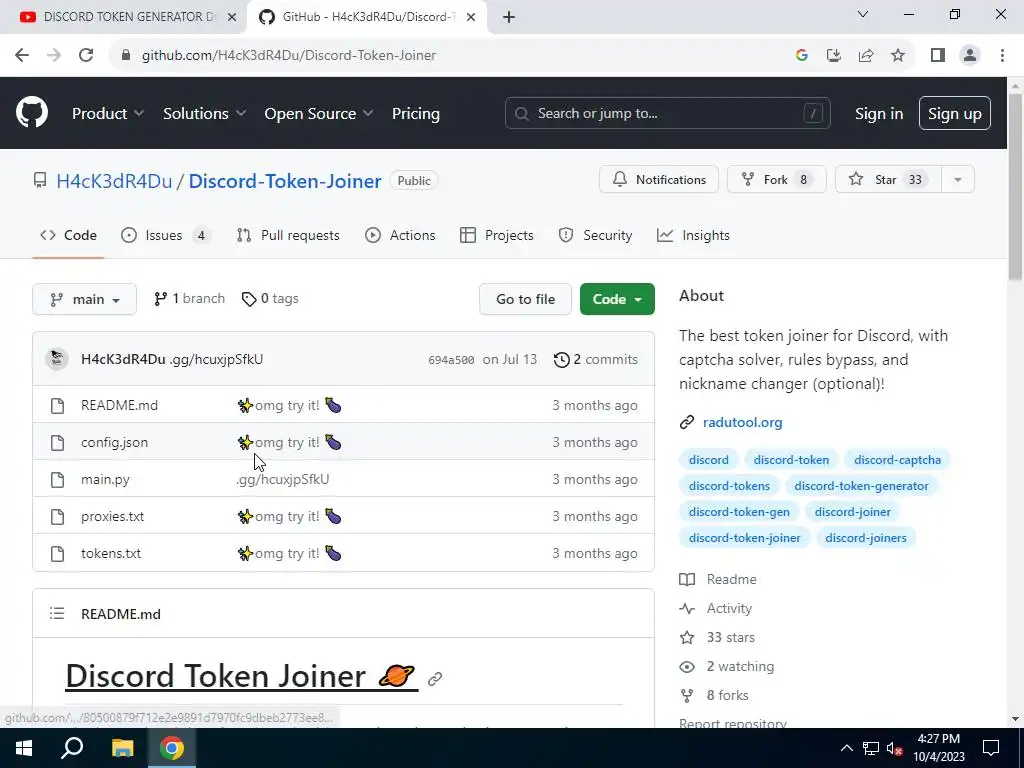Click the tokens.txt file icon

click(57, 554)
